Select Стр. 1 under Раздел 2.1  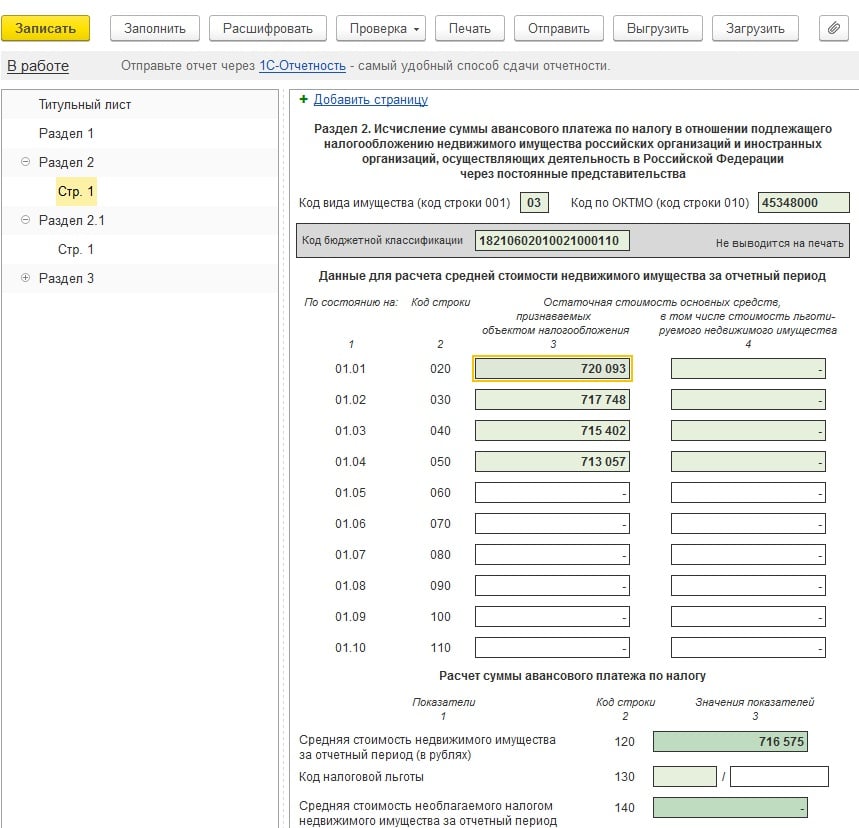76,249
